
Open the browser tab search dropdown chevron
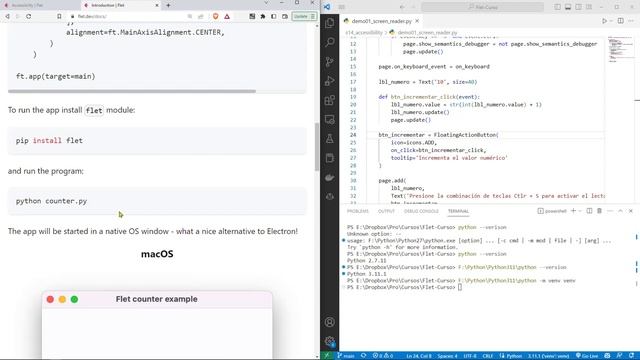[266, 3]
